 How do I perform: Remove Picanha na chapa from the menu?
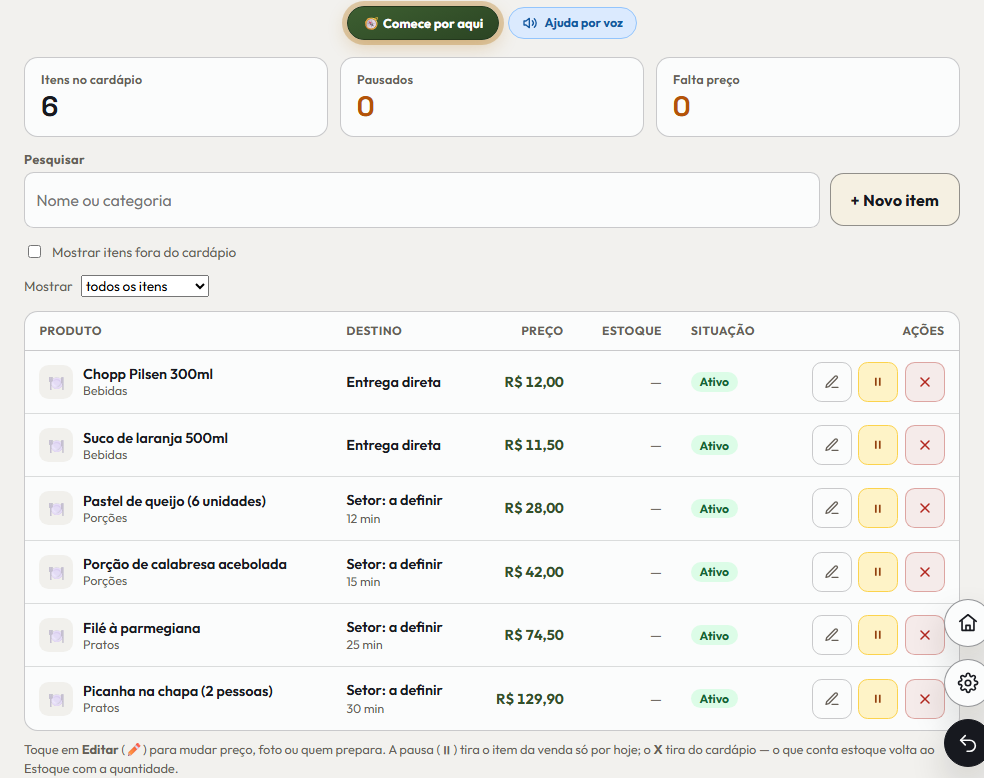924,699
